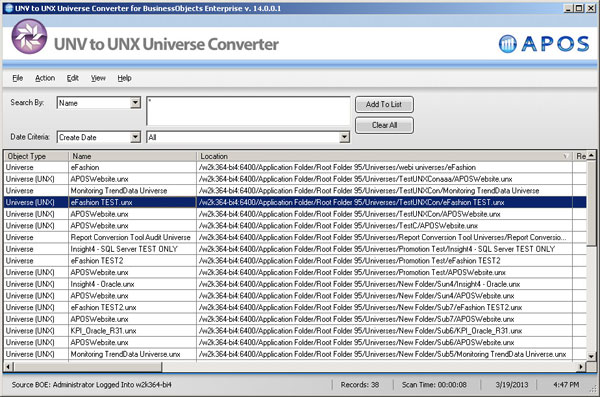Maximize the converter window
The height and width of the screenshot is (397, 600).
[579, 8]
